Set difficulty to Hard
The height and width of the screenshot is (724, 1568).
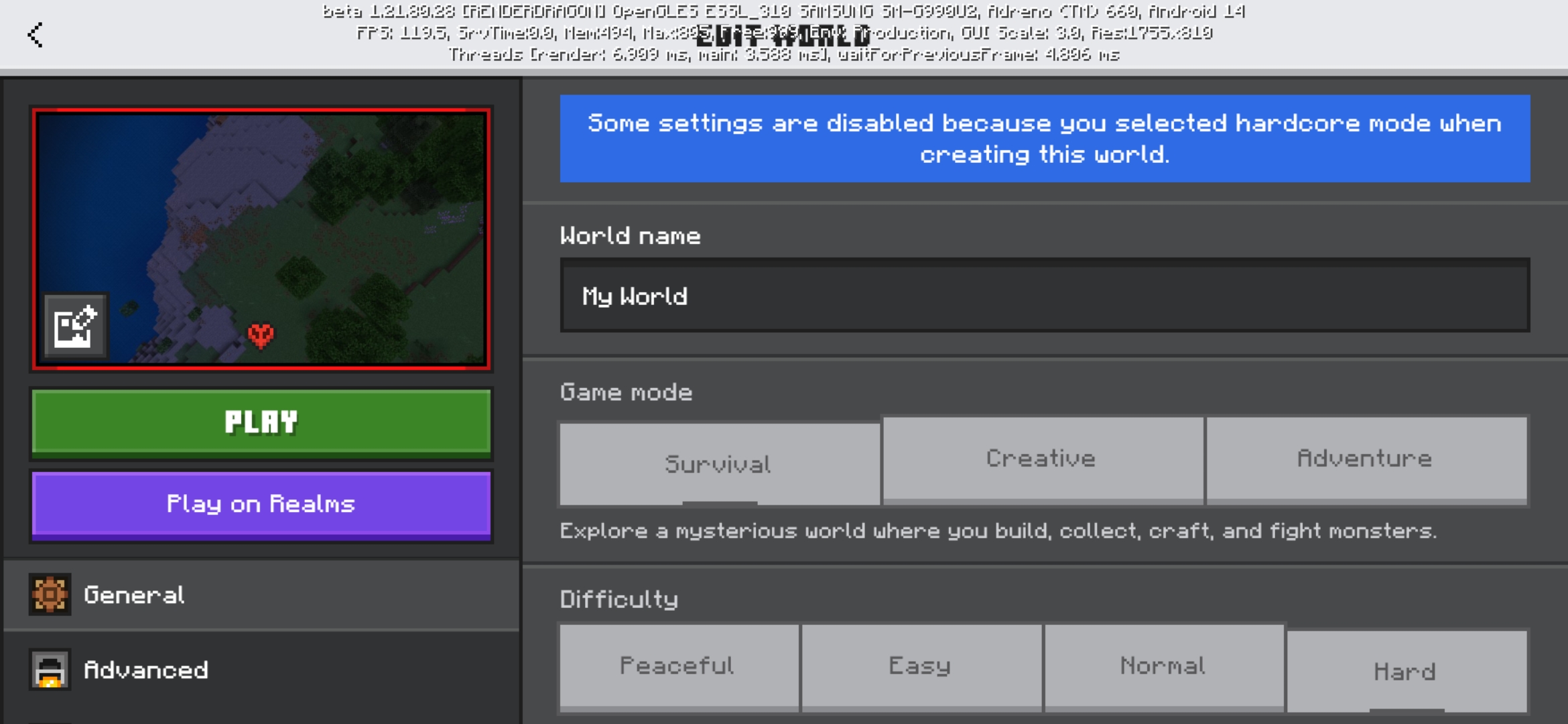pyautogui.click(x=1406, y=672)
